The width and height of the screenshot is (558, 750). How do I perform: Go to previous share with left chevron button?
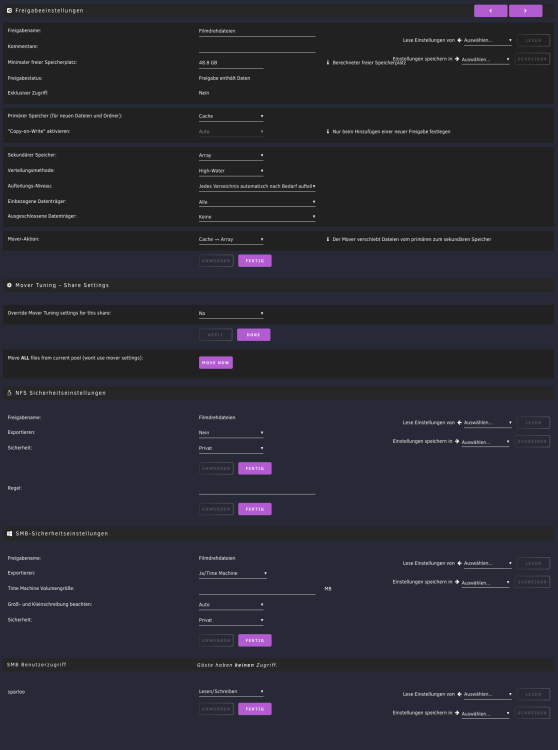(490, 11)
